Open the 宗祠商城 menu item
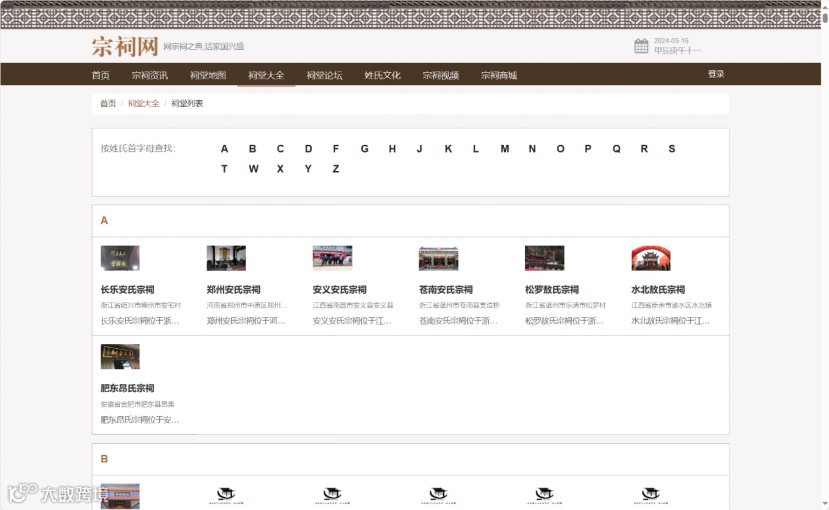829x510 pixels. pos(499,75)
